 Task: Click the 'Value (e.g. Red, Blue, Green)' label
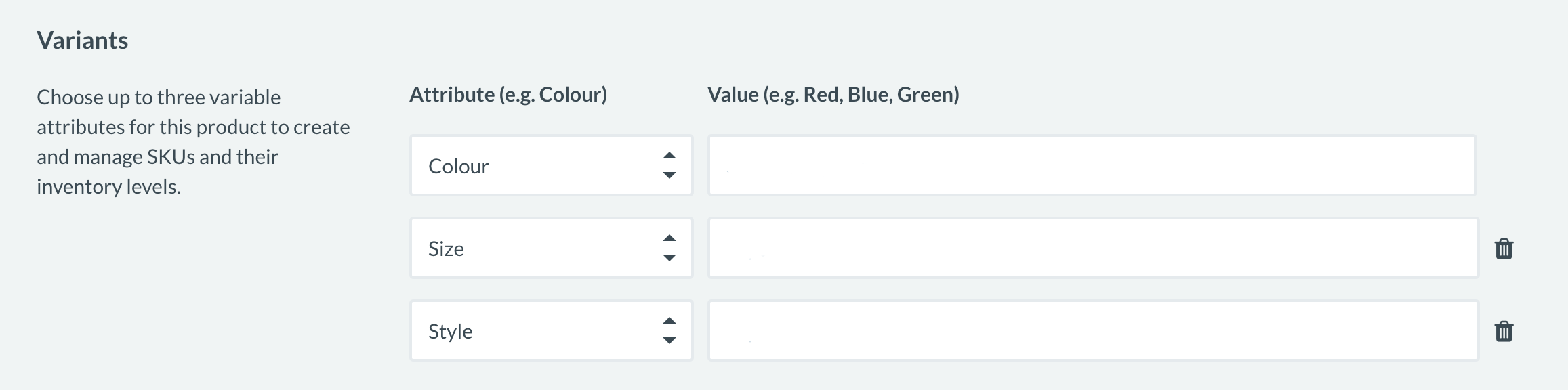(833, 95)
